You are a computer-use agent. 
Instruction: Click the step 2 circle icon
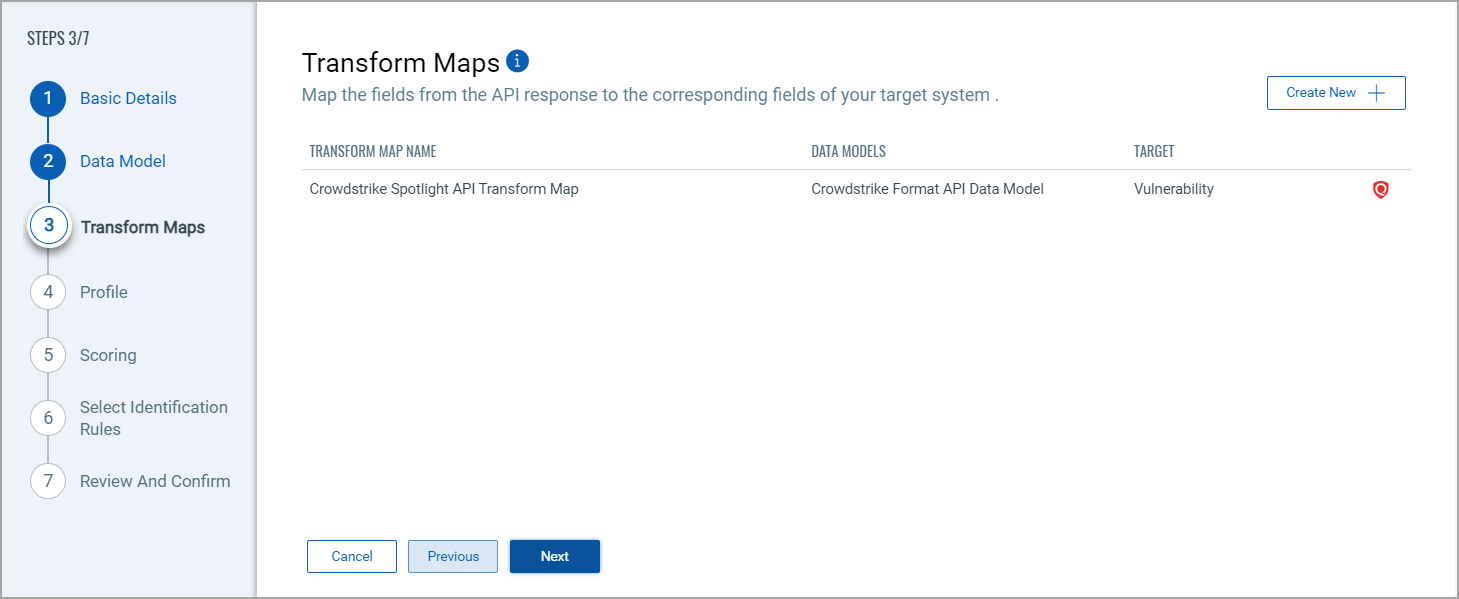(48, 162)
